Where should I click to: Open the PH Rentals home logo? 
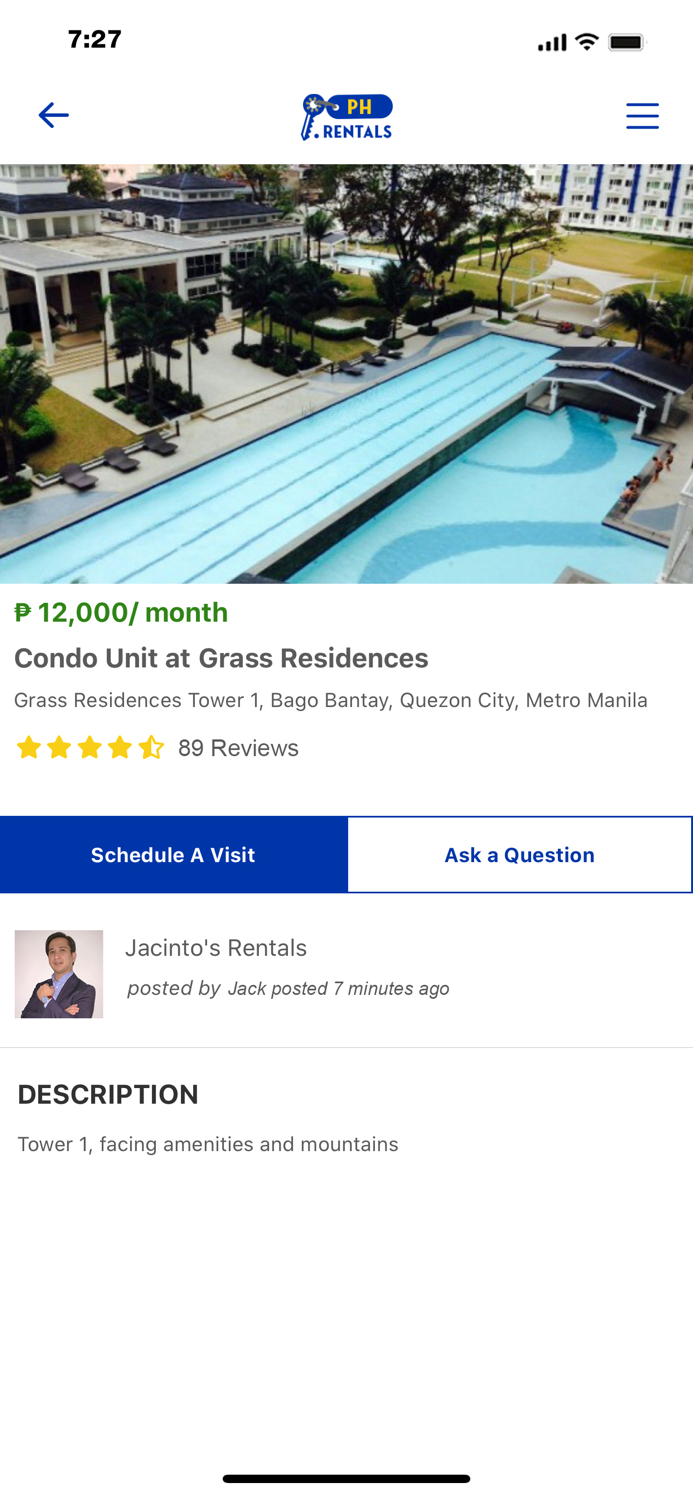pos(346,115)
